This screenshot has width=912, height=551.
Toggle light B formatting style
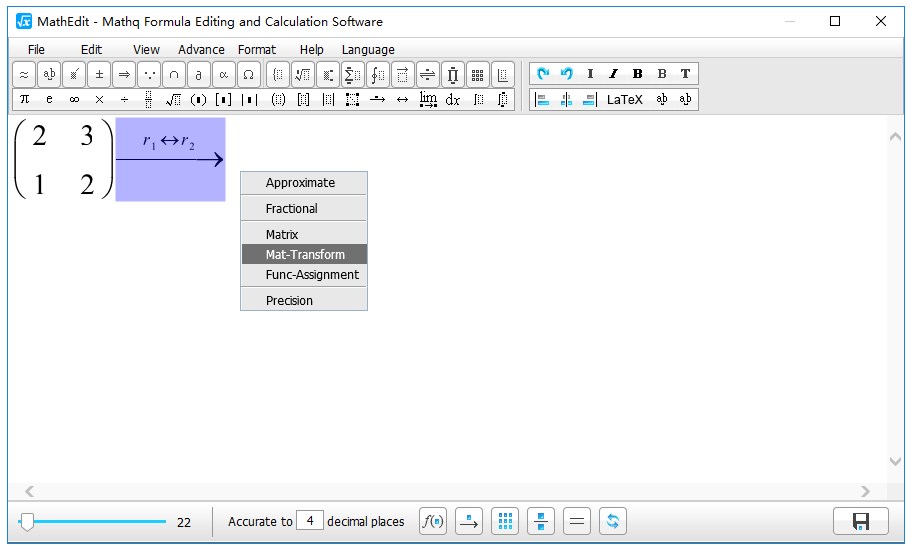(661, 73)
